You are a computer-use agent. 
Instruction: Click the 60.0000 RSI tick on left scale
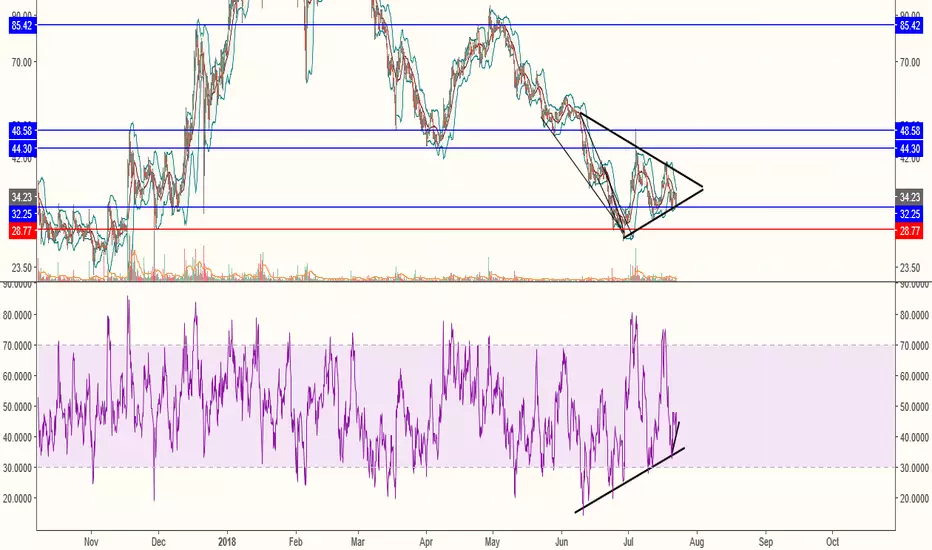tap(17, 376)
